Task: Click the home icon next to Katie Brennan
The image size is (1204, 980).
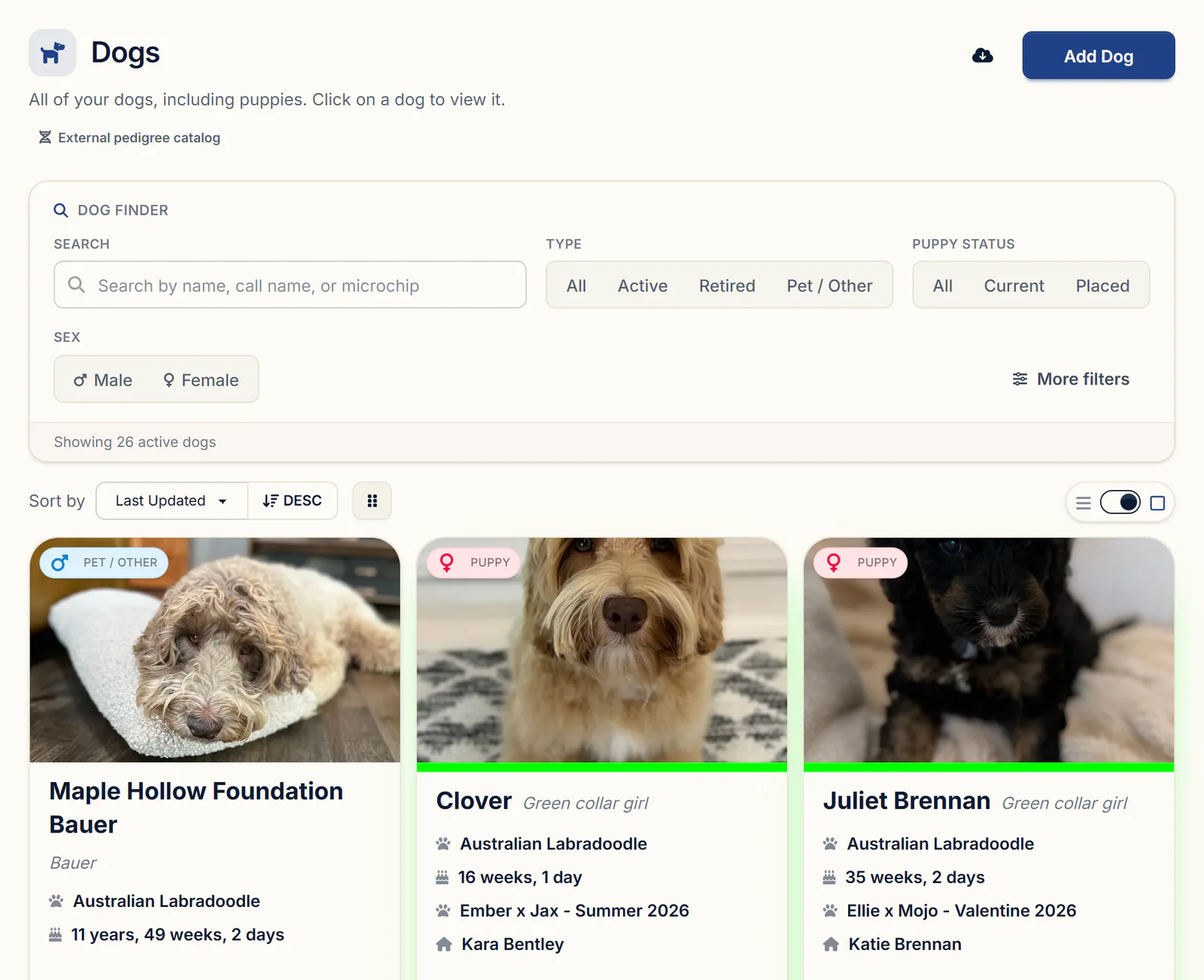Action: 831,944
